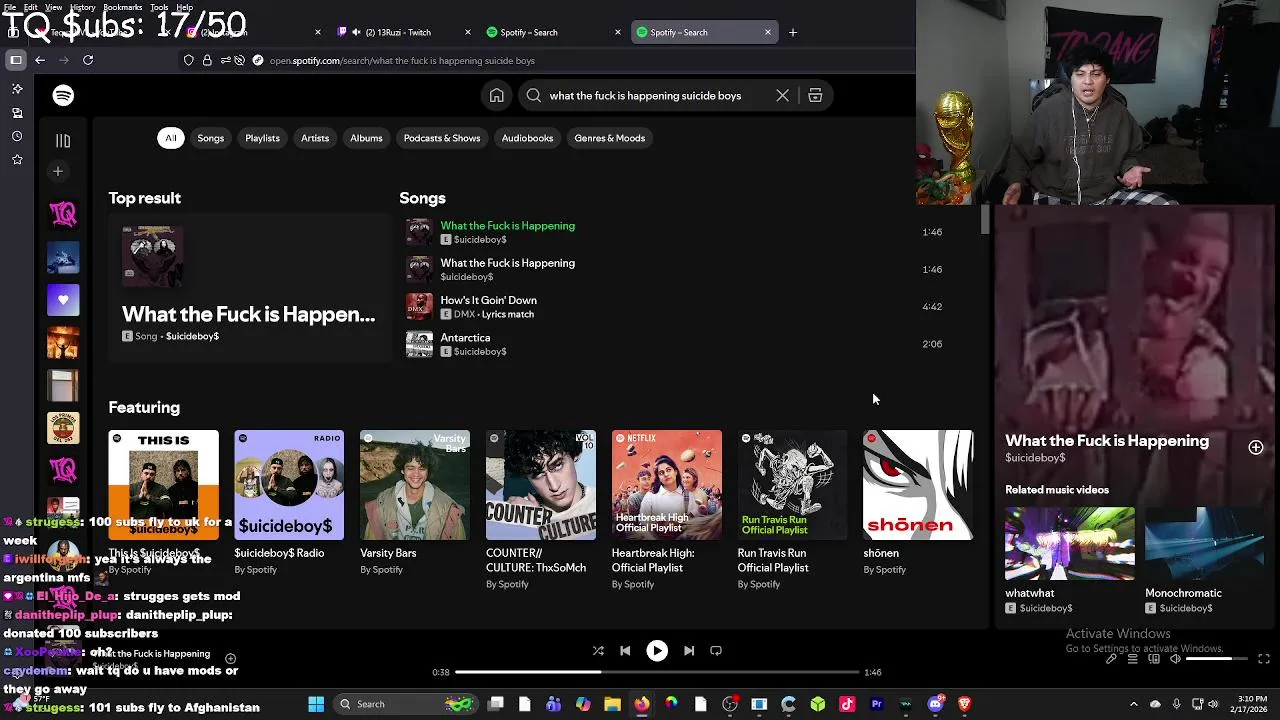Open the purple heart Liked Songs playlist

[63, 300]
